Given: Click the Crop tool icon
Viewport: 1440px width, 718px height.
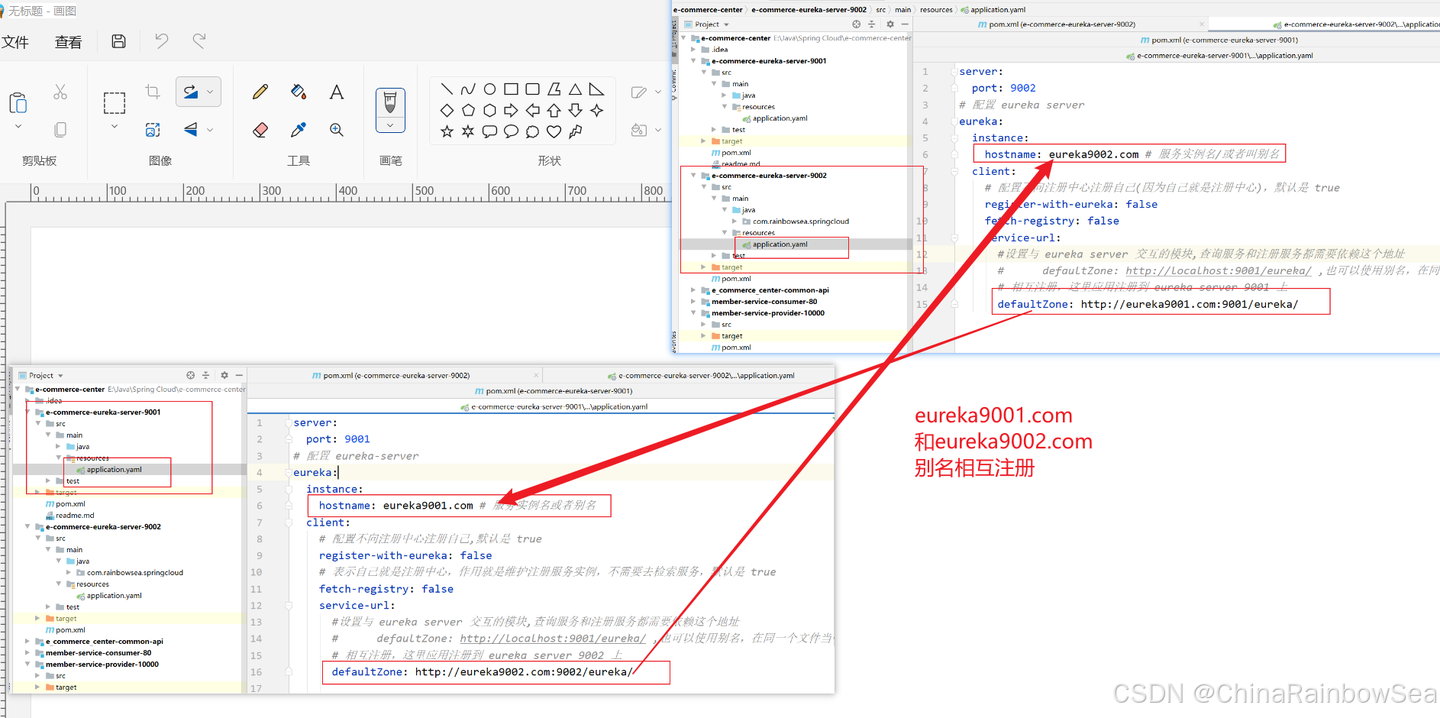Looking at the screenshot, I should (x=153, y=92).
